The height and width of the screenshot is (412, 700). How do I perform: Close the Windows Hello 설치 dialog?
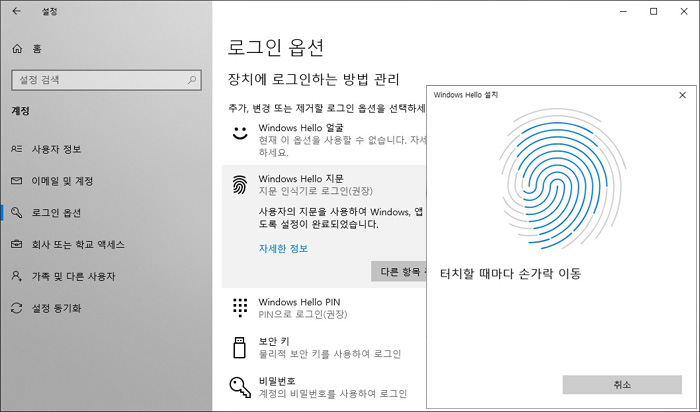coord(682,94)
